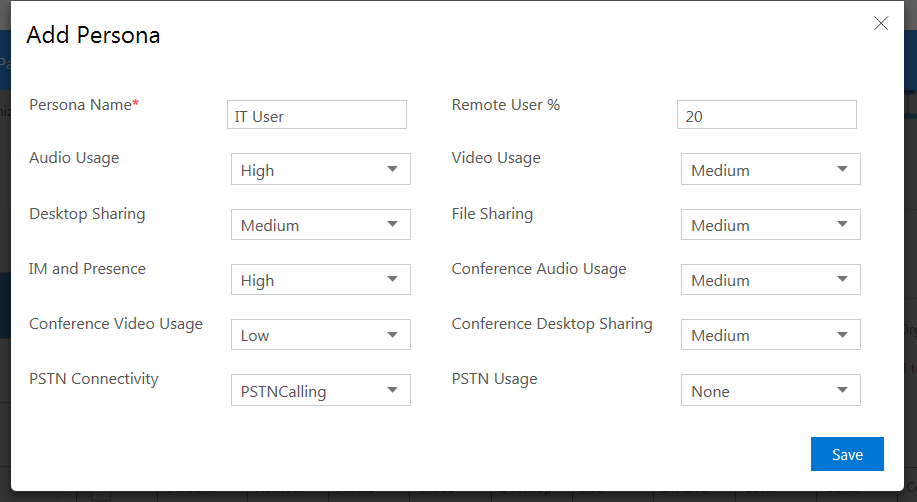Open the PSTN Usage dropdown
The height and width of the screenshot is (502, 917).
pos(770,391)
